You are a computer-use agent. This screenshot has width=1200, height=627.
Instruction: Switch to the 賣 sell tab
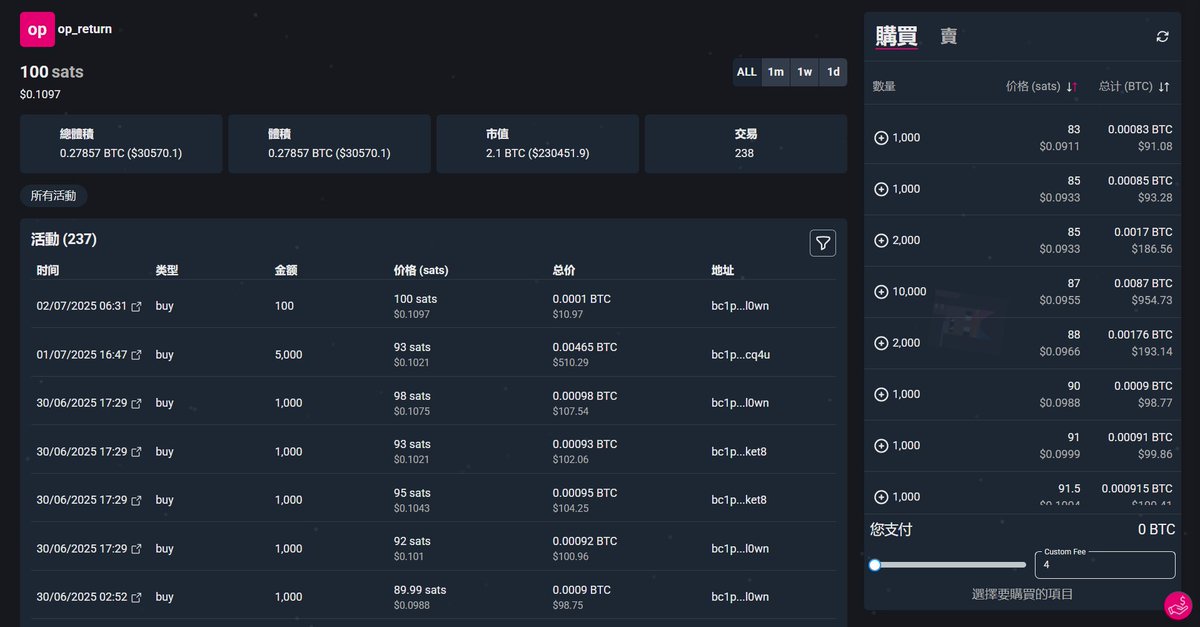tap(948, 36)
